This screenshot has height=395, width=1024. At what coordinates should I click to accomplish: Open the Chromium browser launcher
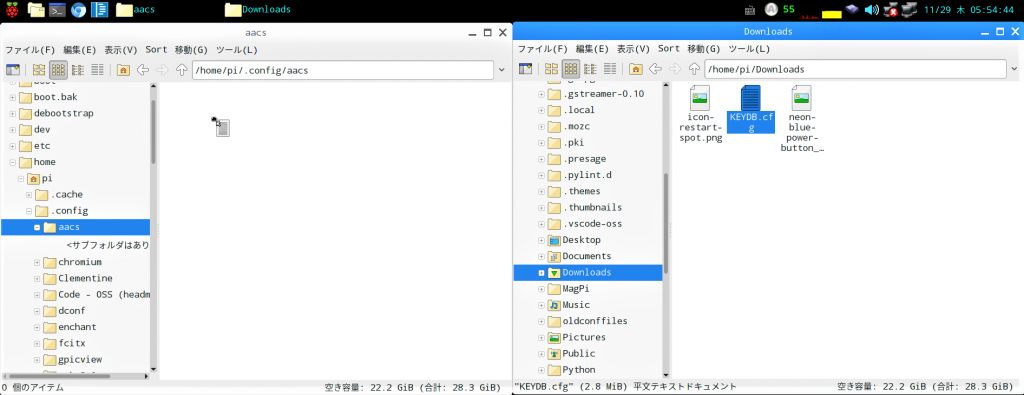point(78,9)
